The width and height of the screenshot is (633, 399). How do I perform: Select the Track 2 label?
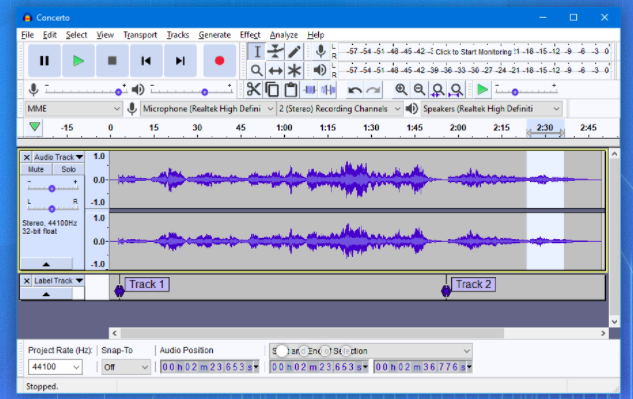tap(474, 284)
